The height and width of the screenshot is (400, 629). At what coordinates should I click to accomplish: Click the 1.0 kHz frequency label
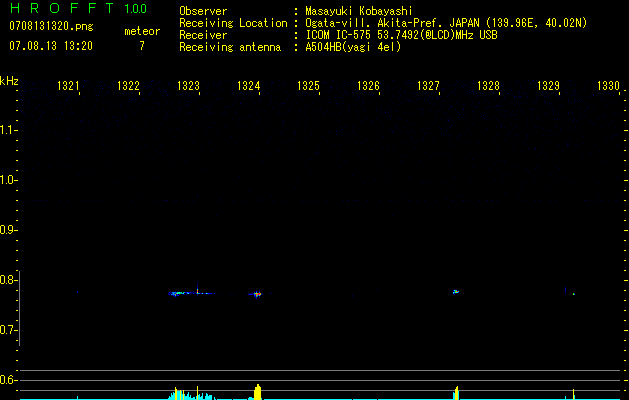(x=8, y=180)
